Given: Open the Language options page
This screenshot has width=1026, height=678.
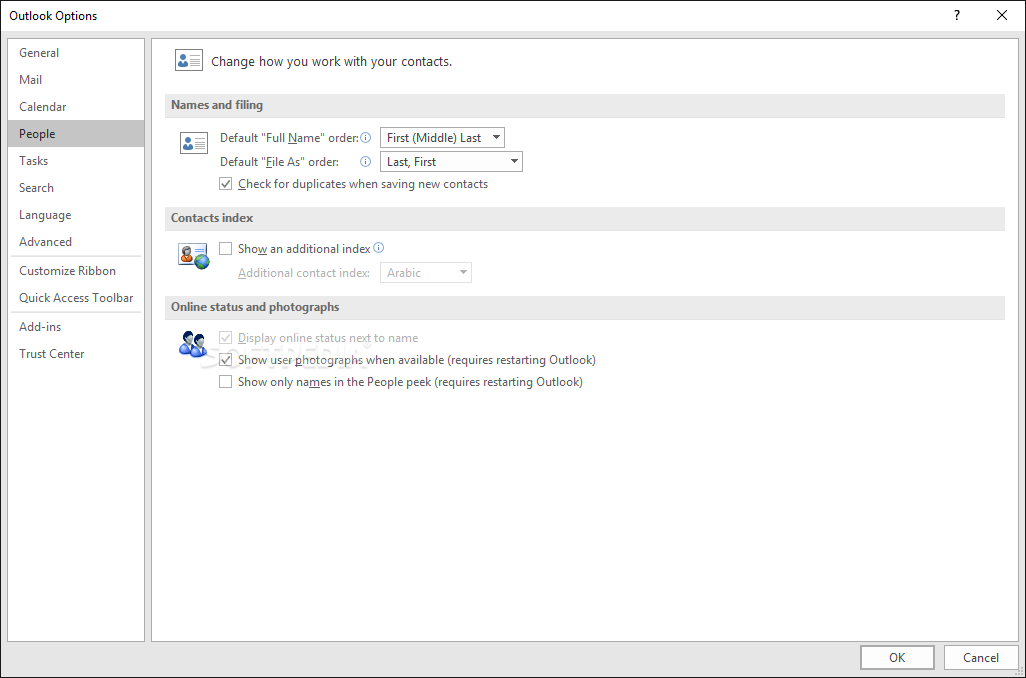Looking at the screenshot, I should point(76,215).
